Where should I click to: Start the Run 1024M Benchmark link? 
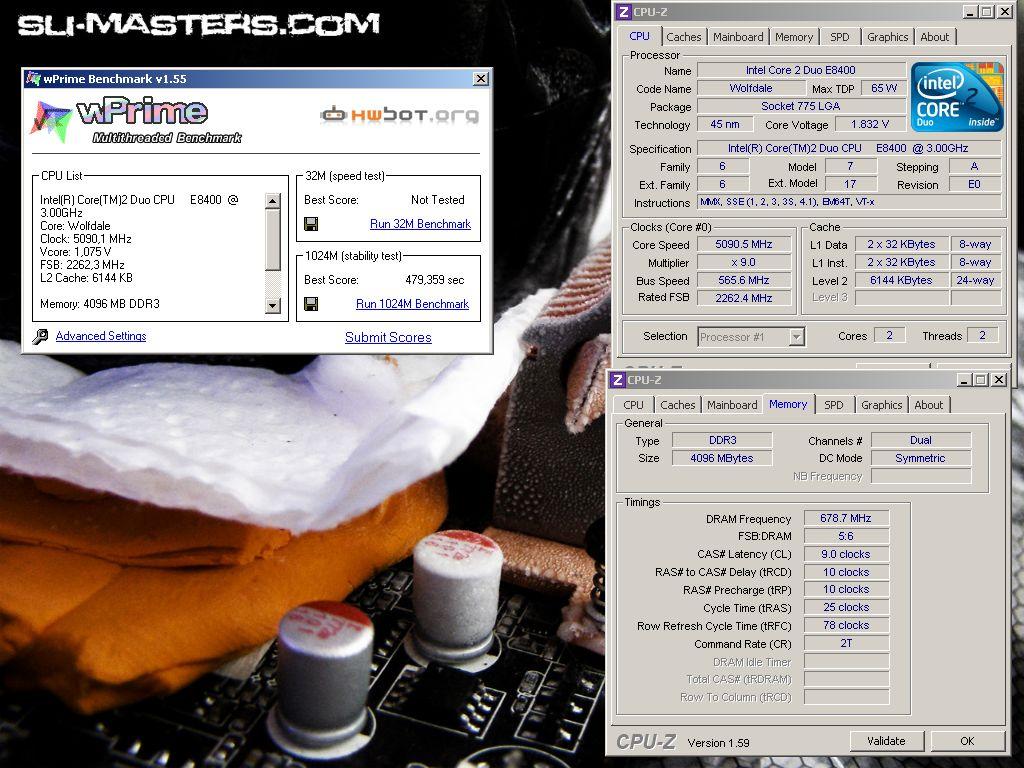412,304
